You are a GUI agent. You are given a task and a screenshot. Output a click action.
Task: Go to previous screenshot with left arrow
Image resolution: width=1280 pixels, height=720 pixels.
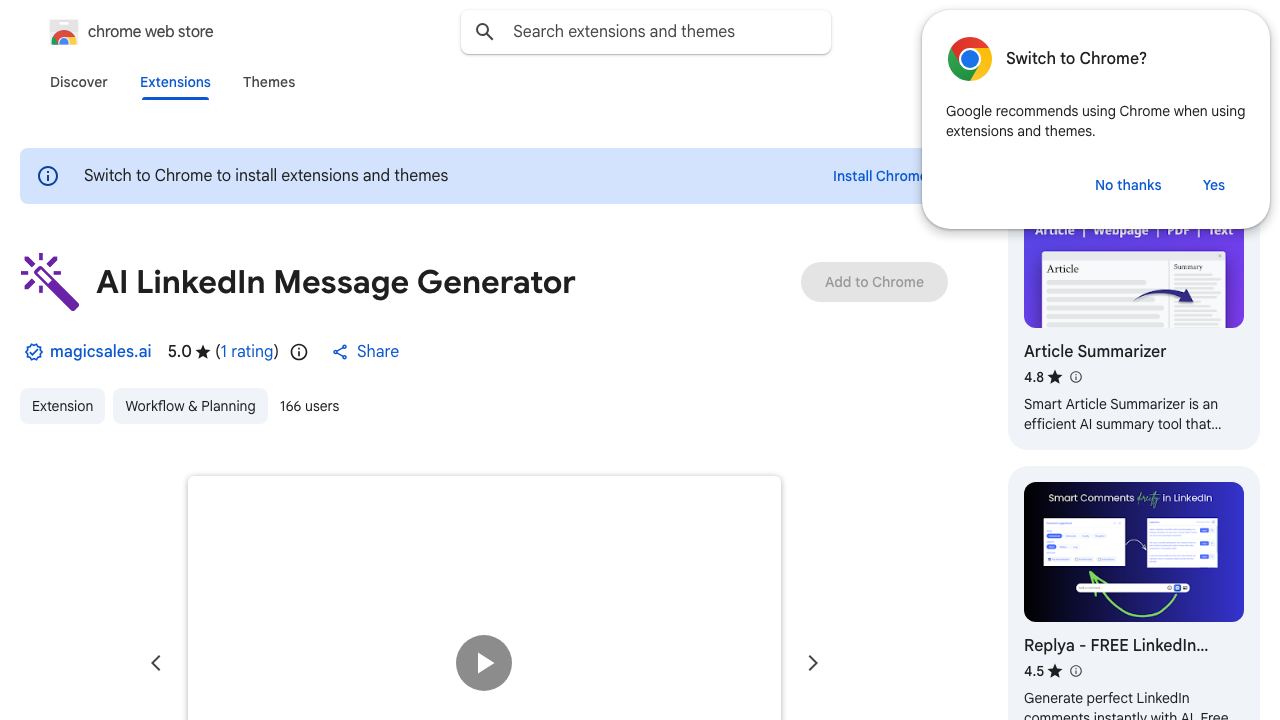point(156,663)
